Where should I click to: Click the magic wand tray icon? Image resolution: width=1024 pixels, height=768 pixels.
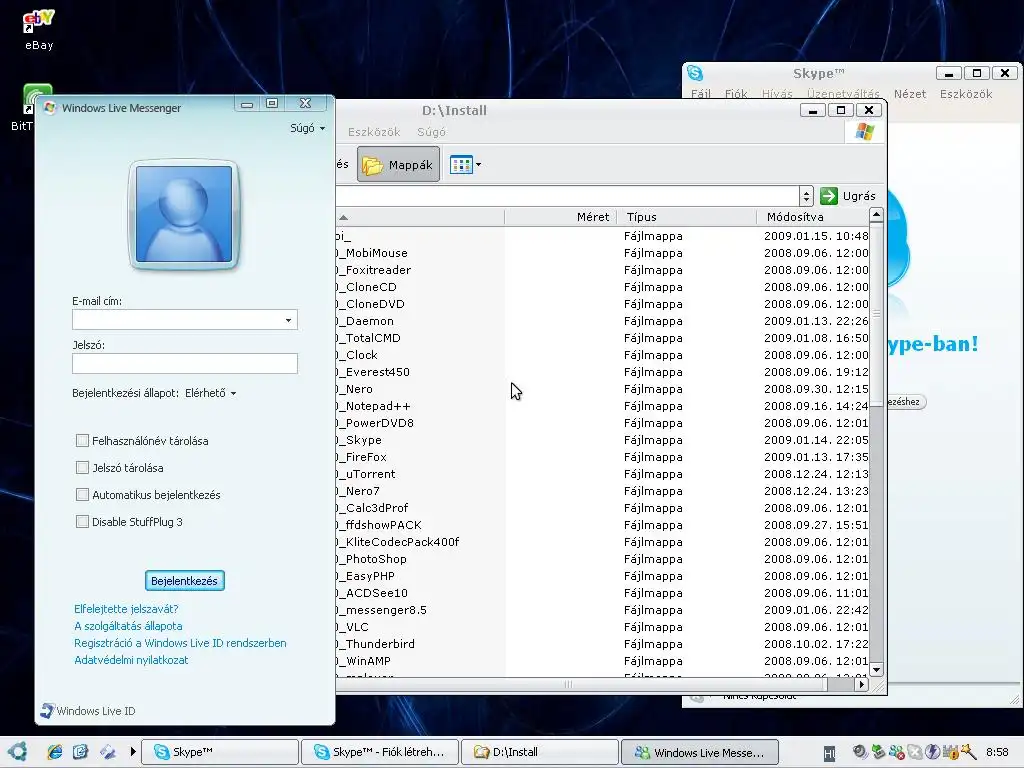click(x=968, y=752)
